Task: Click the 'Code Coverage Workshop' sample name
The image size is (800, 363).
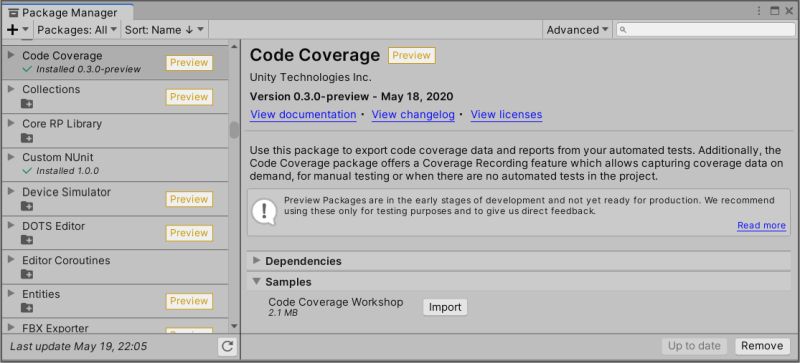Action: (x=336, y=302)
